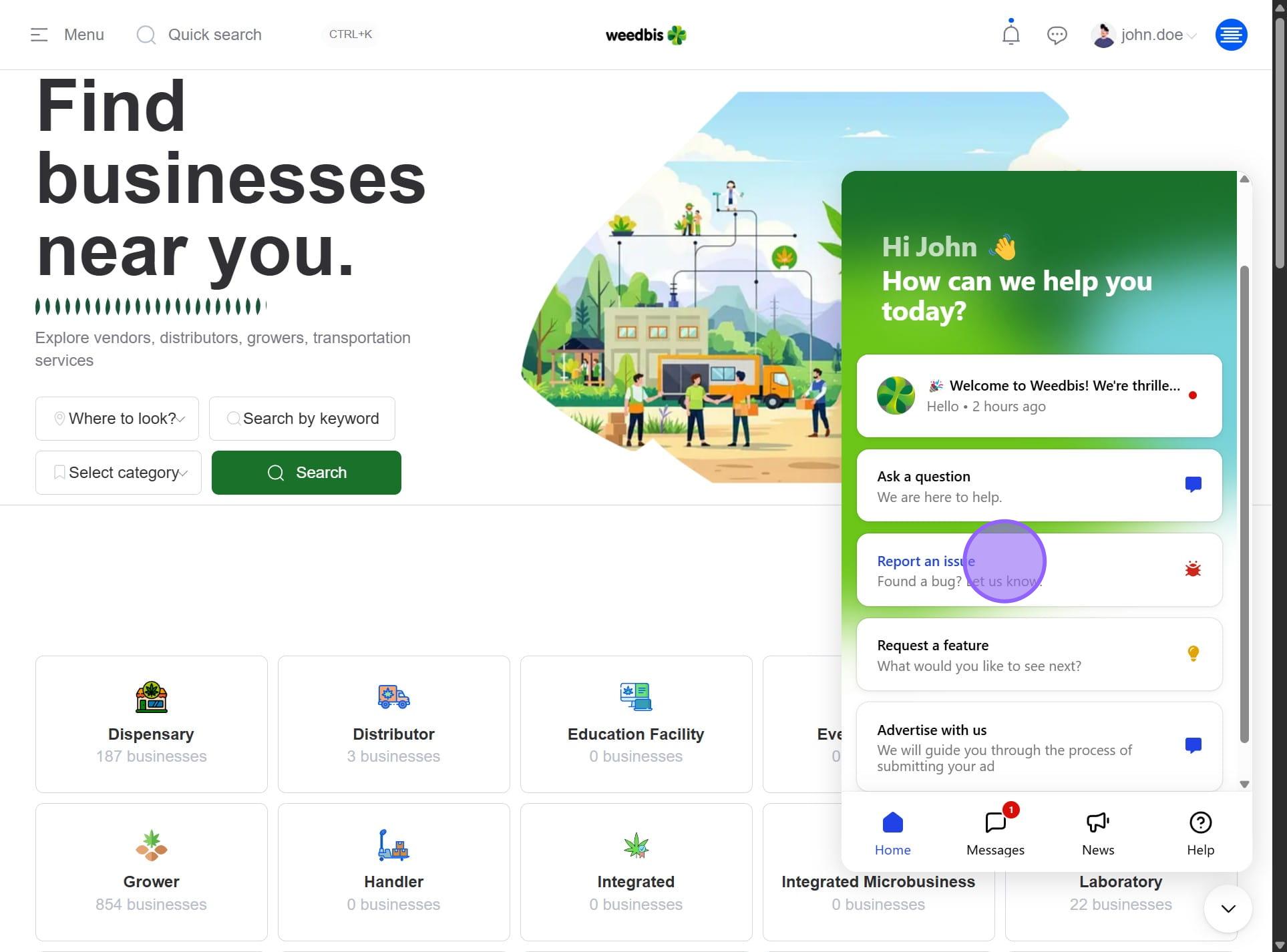Collapse the chat widget with chevron button
Screen dimensions: 1287x952
click(1228, 908)
